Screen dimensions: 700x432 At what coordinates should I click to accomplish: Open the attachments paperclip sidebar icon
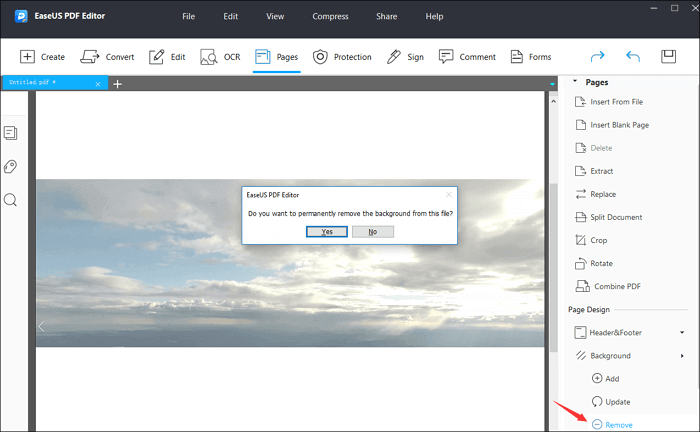pos(10,166)
